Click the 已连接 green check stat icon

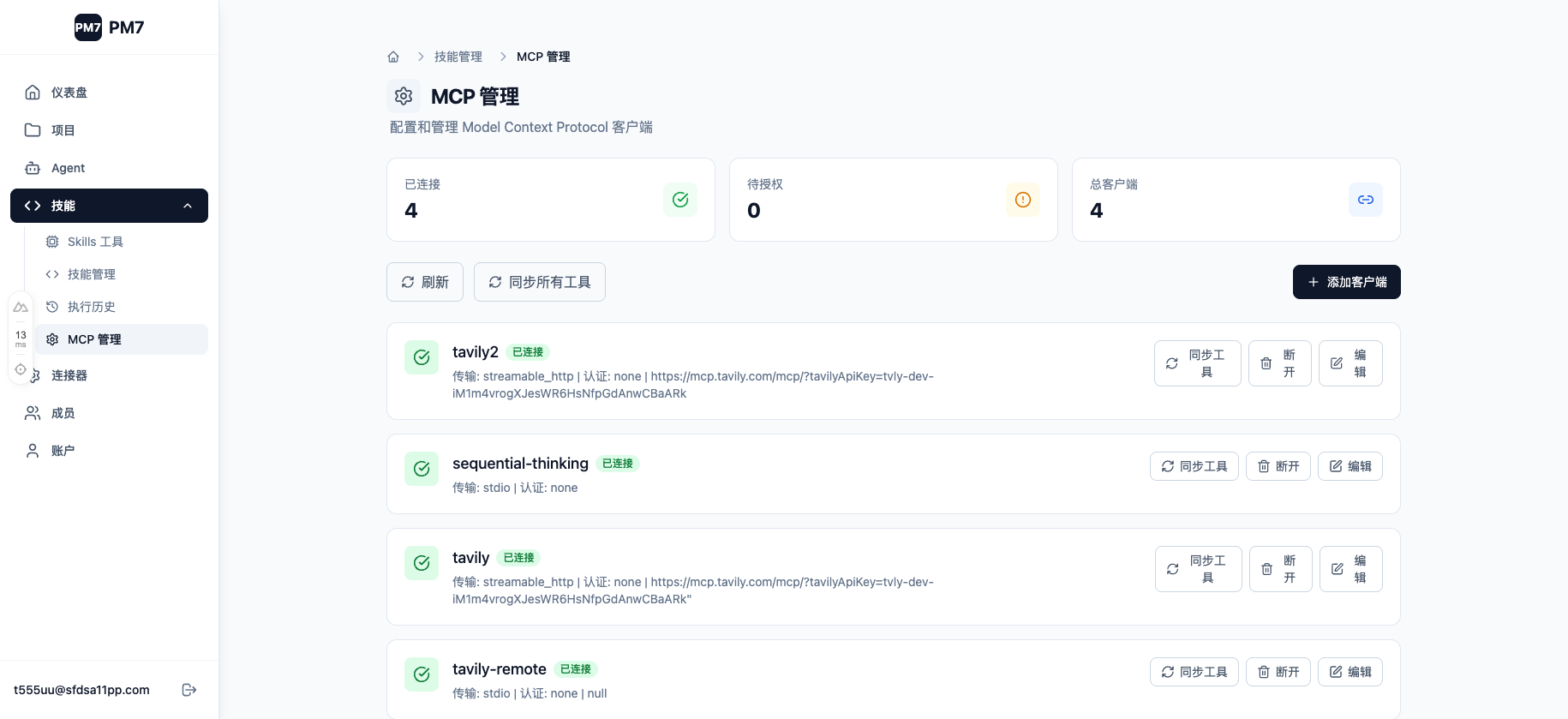[680, 200]
